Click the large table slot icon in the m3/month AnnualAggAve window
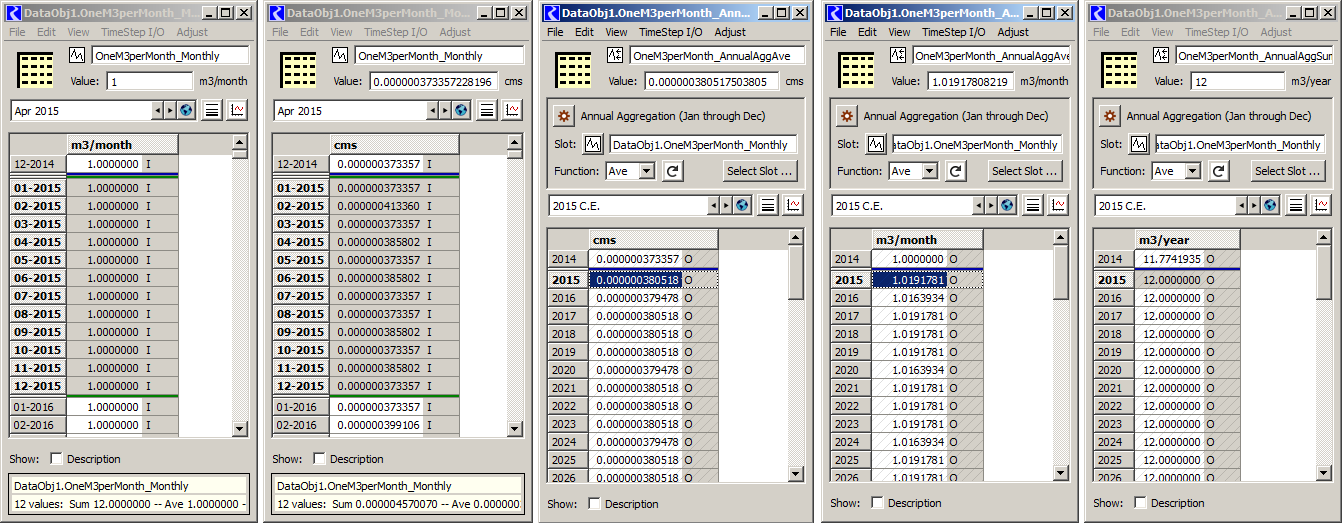1342x523 pixels. tap(855, 70)
